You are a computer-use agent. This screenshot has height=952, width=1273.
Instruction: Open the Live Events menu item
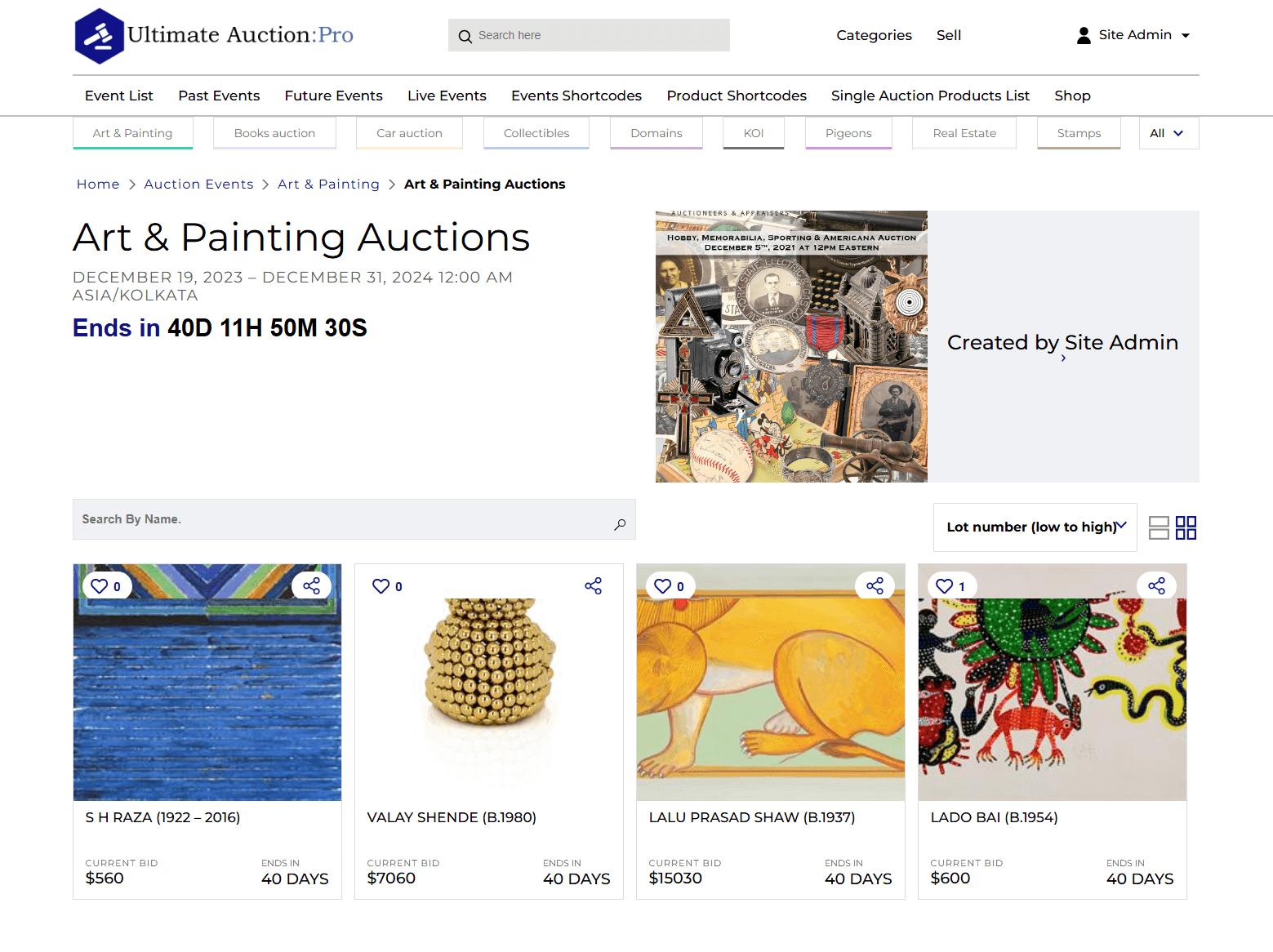point(447,96)
